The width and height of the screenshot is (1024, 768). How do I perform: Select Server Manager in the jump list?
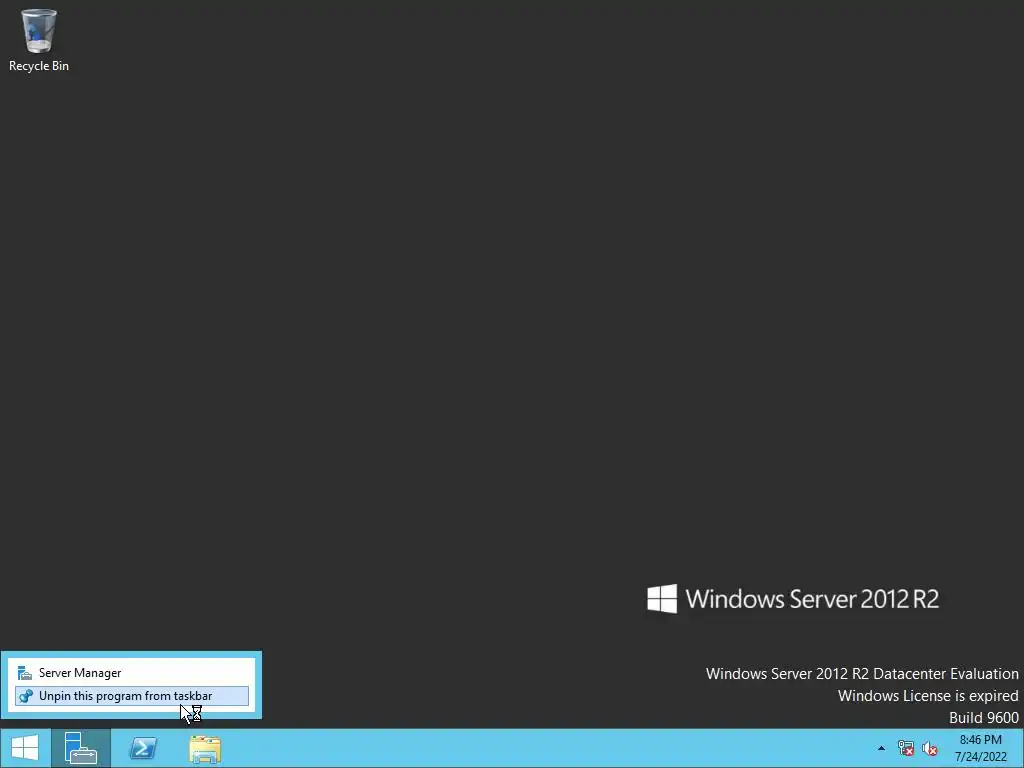(131, 673)
